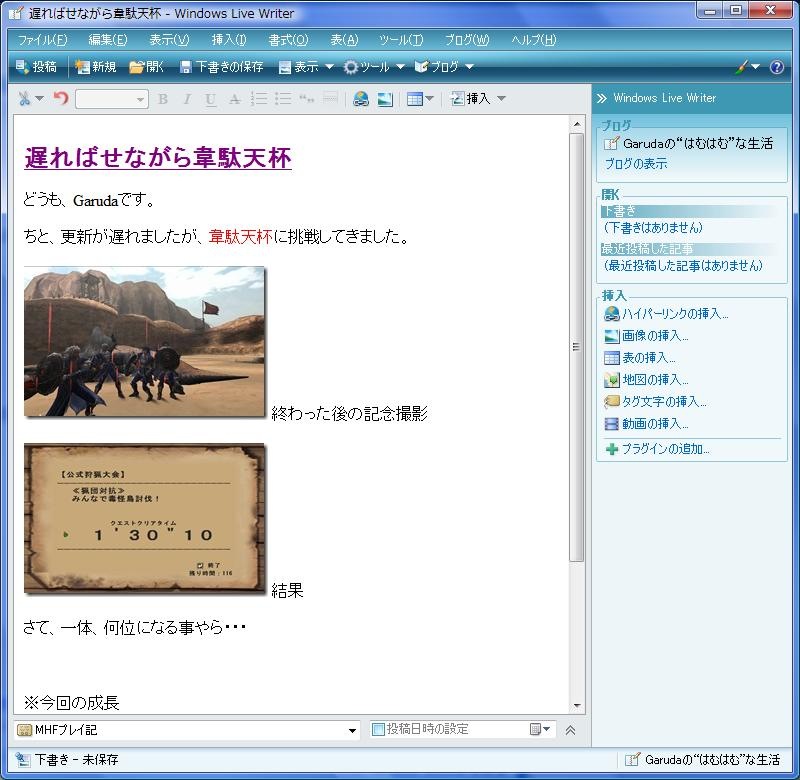Screen dimensions: 800x780
Task: Open the 表示 view dropdown in toolbar
Action: click(306, 67)
